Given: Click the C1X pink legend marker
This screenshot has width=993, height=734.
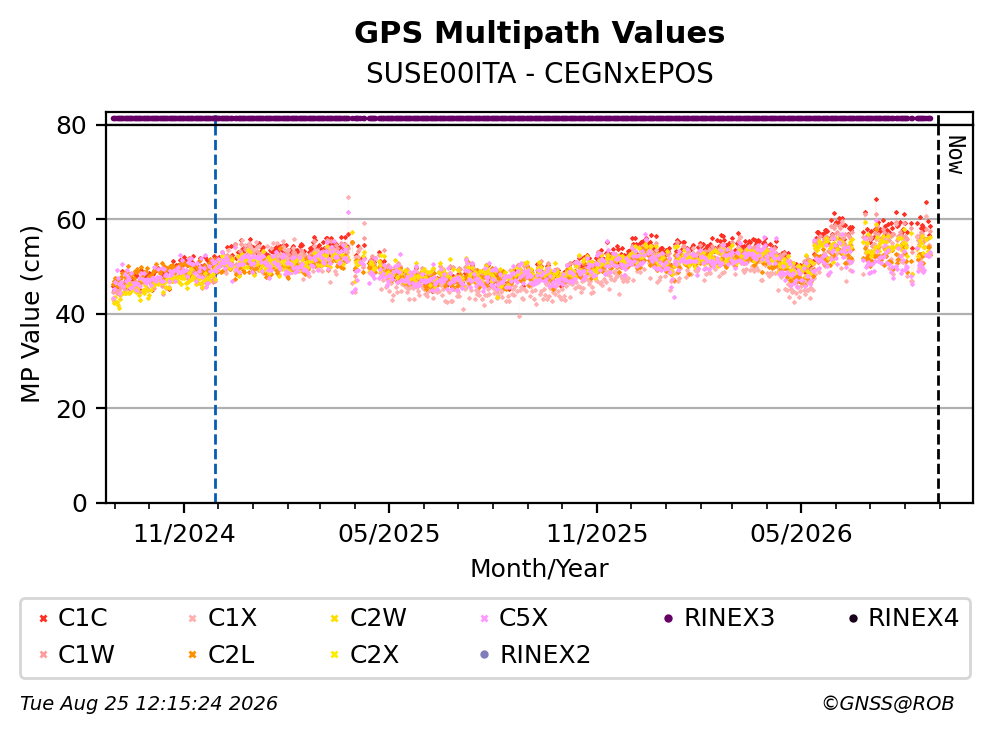Looking at the screenshot, I should point(193,618).
